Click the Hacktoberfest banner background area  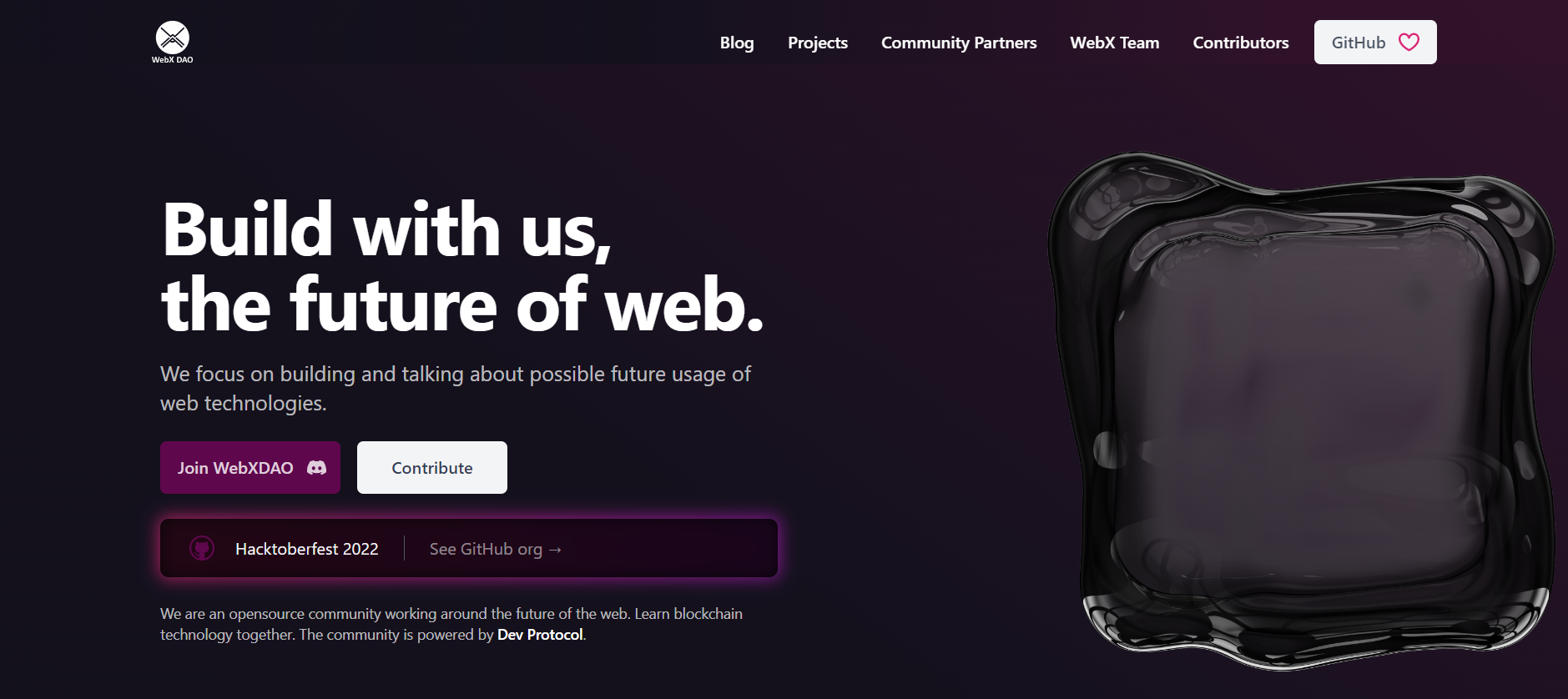click(x=668, y=548)
